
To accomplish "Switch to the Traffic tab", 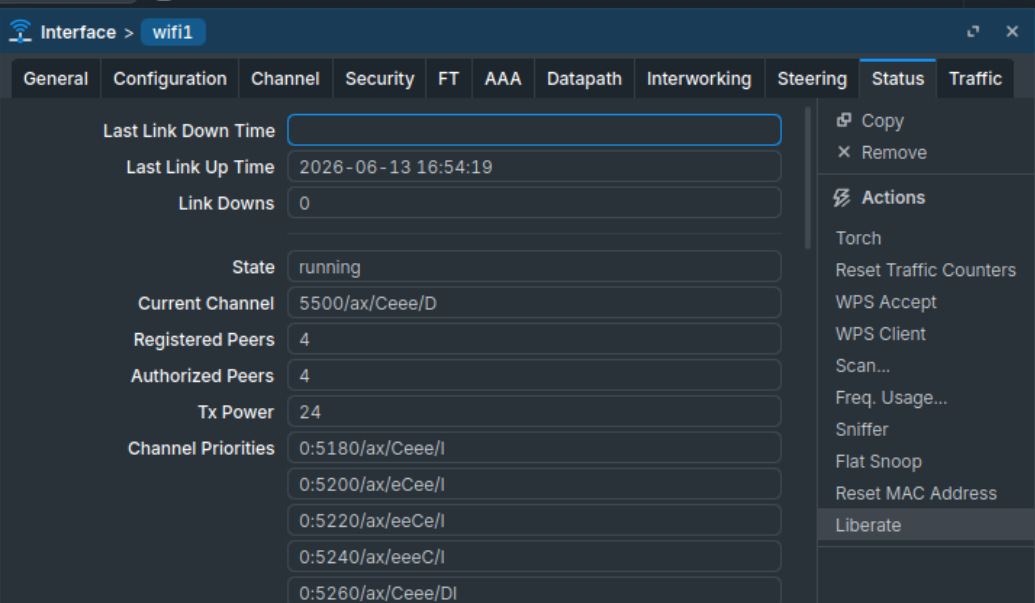I will pos(975,79).
